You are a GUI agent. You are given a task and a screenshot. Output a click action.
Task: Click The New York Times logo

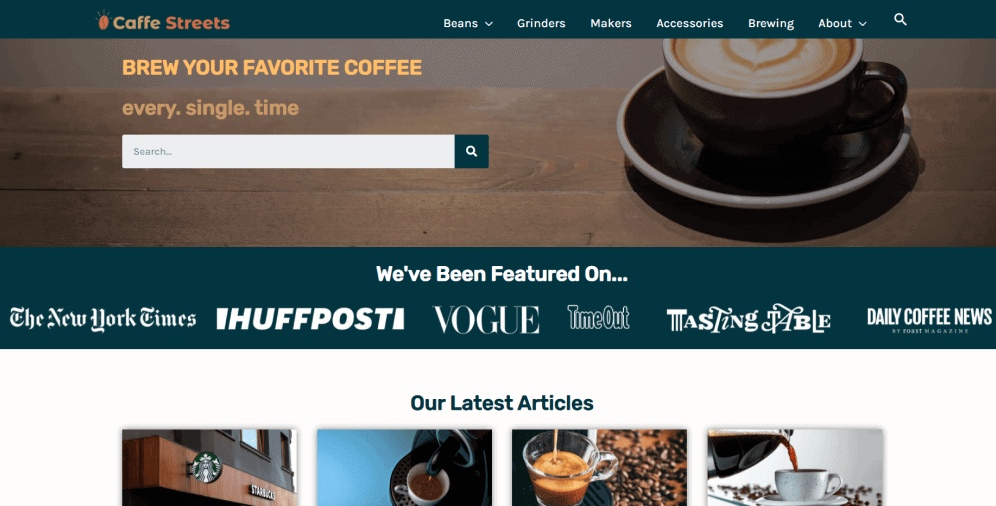[x=103, y=319]
